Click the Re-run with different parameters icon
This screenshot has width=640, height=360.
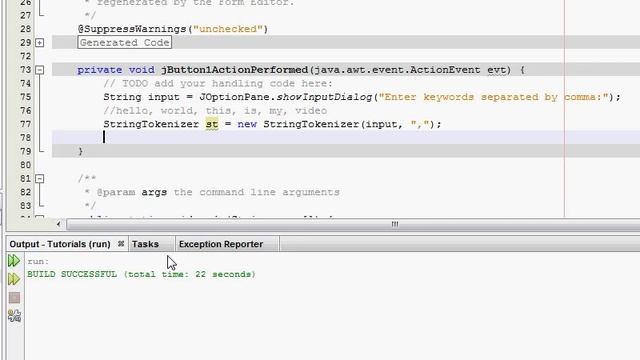pyautogui.click(x=14, y=279)
